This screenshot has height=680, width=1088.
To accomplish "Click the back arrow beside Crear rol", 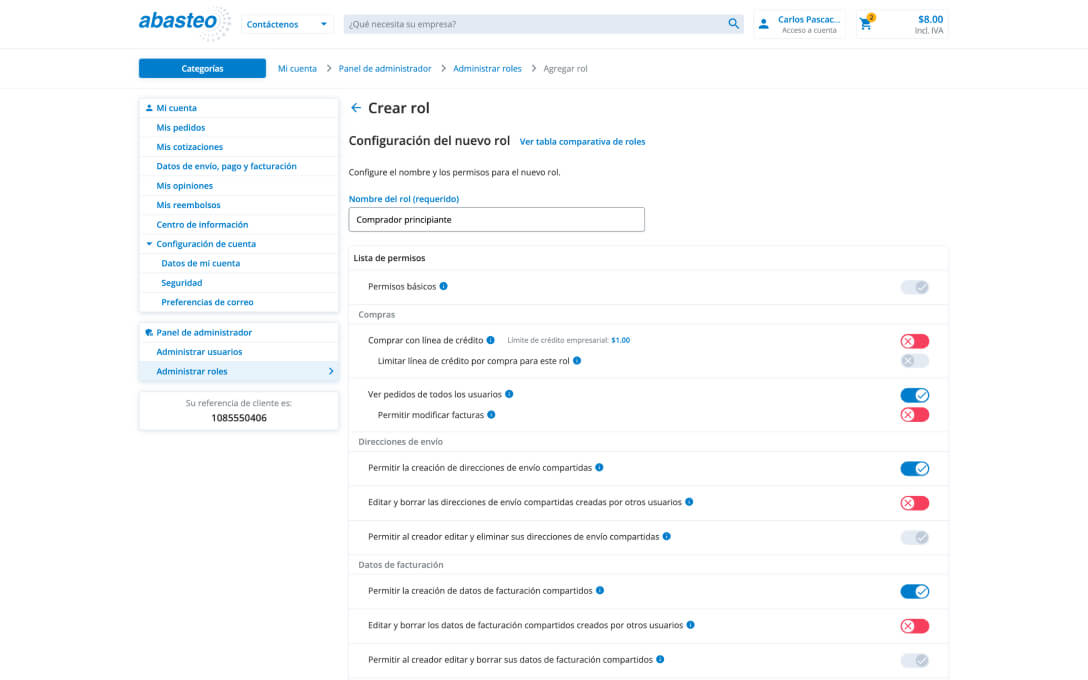I will click(x=356, y=108).
